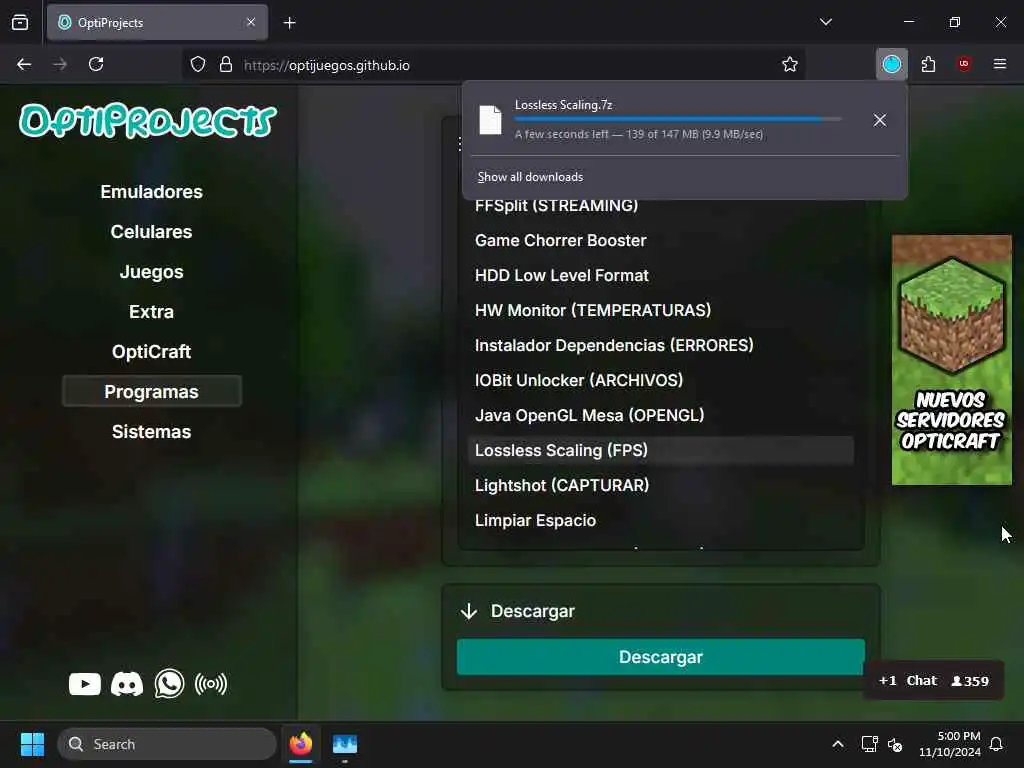This screenshot has height=768, width=1024.
Task: Go forward to the next page
Action: (x=60, y=64)
